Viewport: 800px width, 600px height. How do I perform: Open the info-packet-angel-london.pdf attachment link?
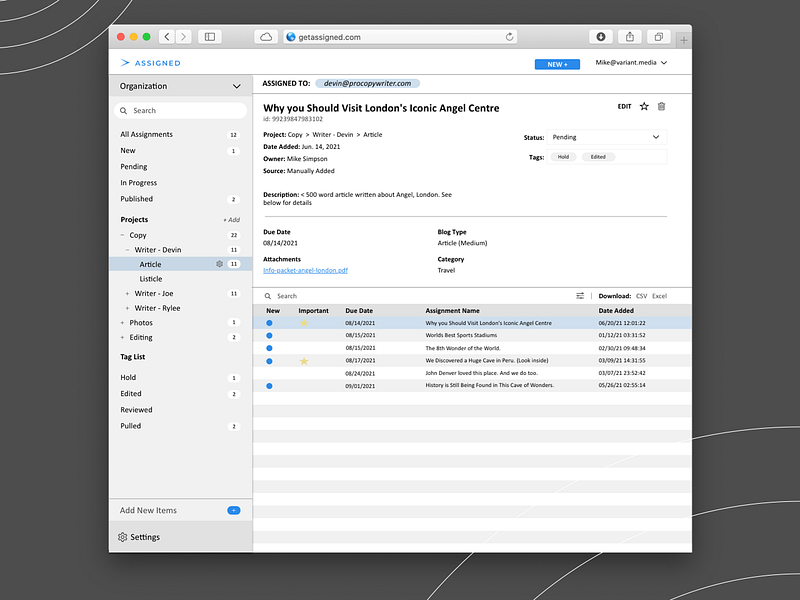305,270
